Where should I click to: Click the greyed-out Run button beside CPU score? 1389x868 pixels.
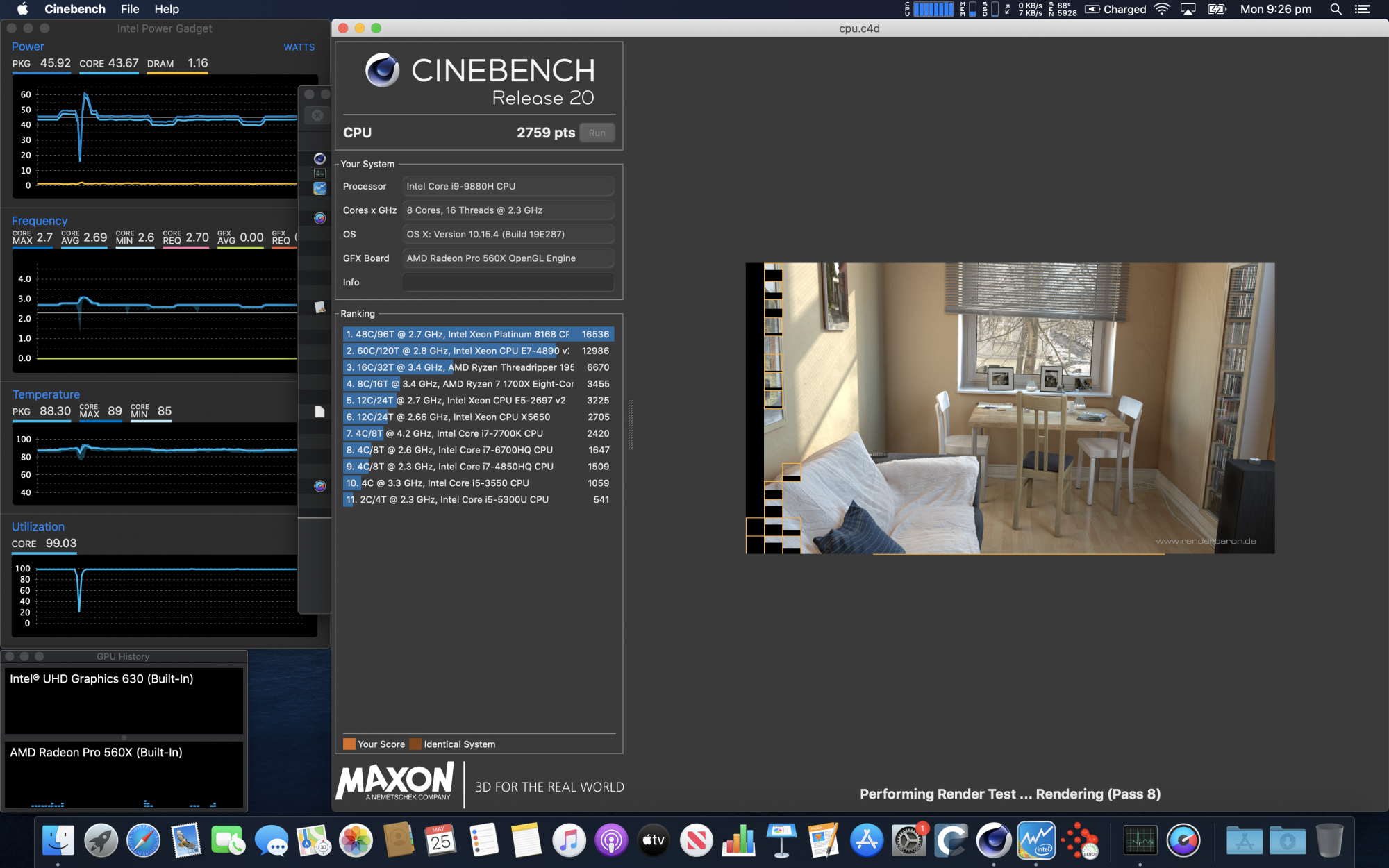coord(597,133)
